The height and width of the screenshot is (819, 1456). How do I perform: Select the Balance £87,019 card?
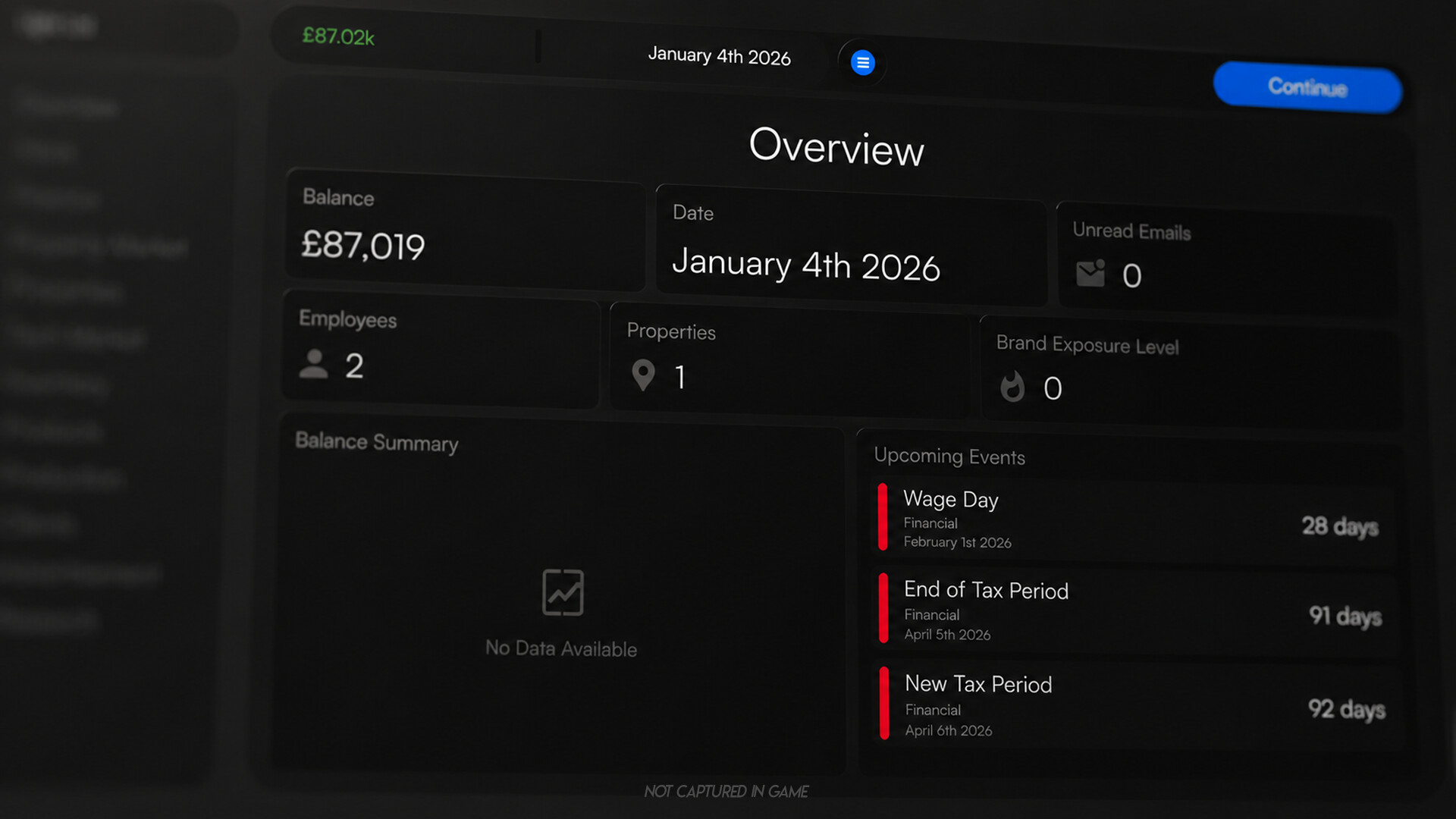[x=464, y=229]
